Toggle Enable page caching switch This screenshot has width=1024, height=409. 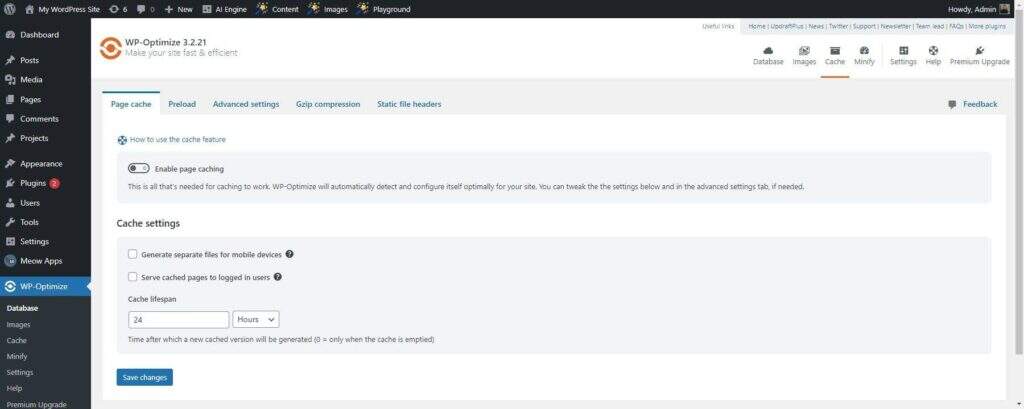[138, 169]
